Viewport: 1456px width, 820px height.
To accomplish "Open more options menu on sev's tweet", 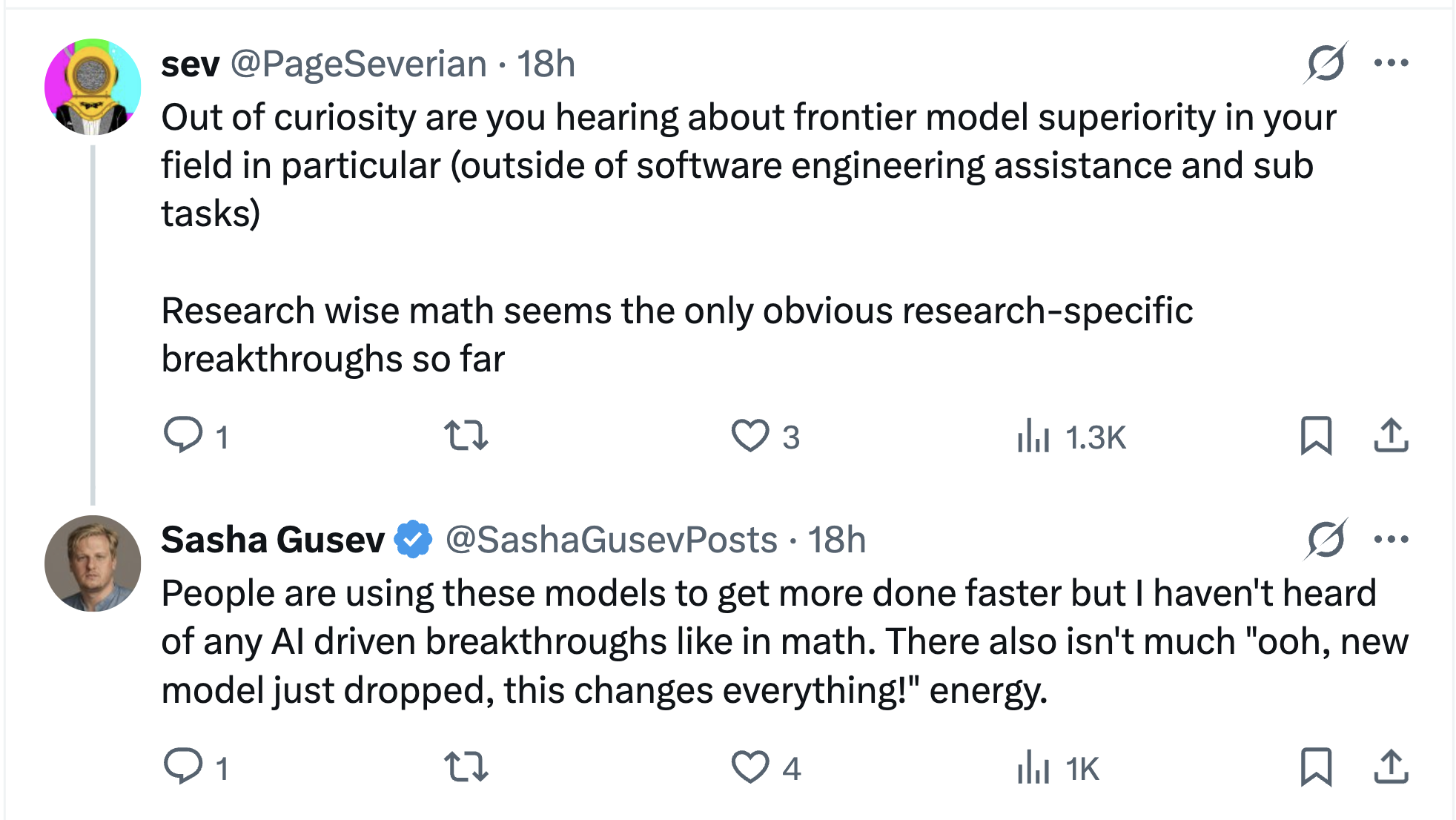I will tap(1391, 63).
